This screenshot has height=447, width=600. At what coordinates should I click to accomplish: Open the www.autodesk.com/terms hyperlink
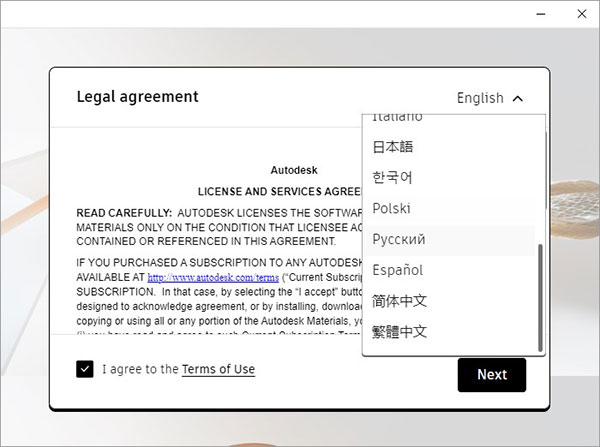point(198,277)
